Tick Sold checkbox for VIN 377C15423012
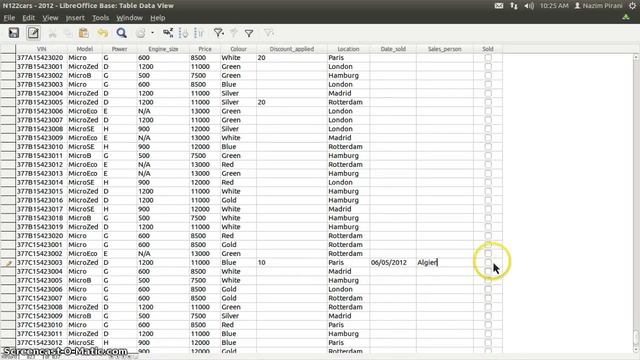Screen dimensions: 640x360 point(488,342)
